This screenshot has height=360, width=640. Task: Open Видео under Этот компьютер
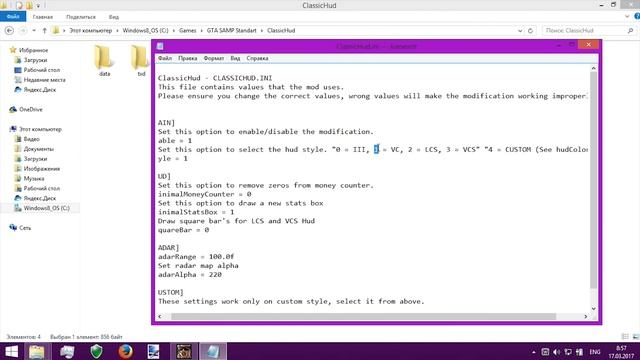pyautogui.click(x=31, y=139)
